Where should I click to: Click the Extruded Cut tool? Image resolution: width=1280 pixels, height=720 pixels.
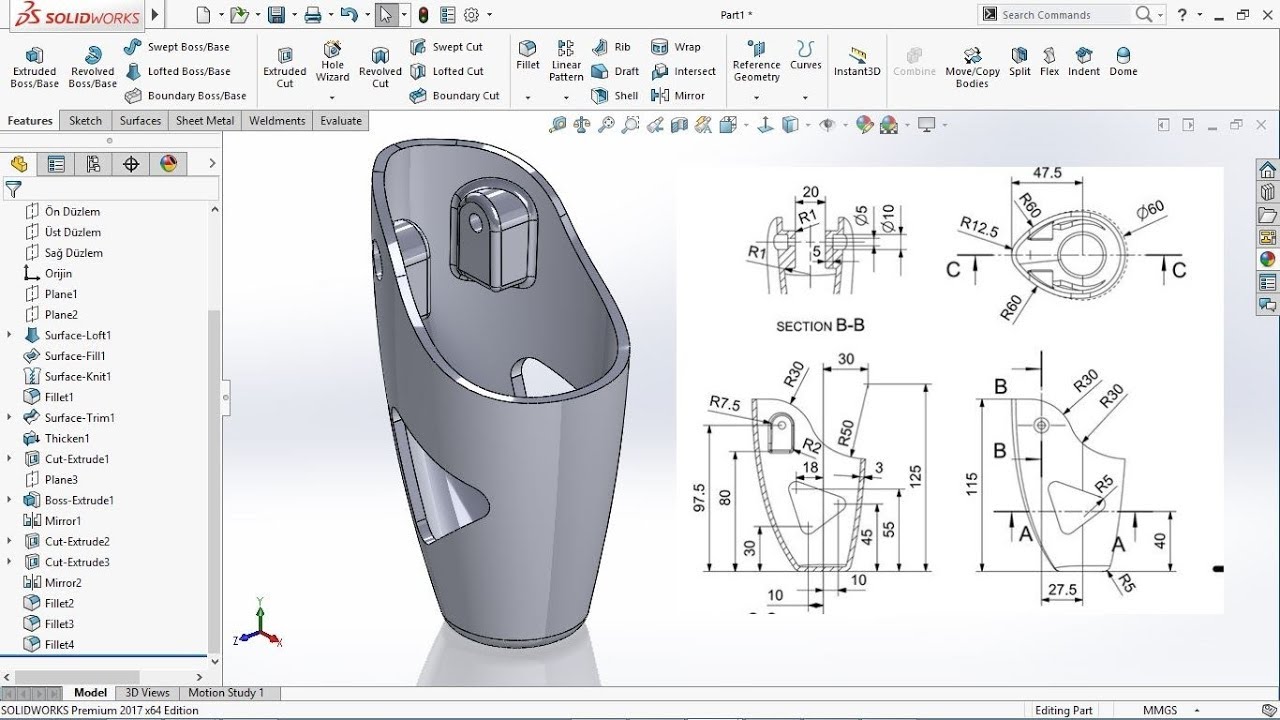285,67
